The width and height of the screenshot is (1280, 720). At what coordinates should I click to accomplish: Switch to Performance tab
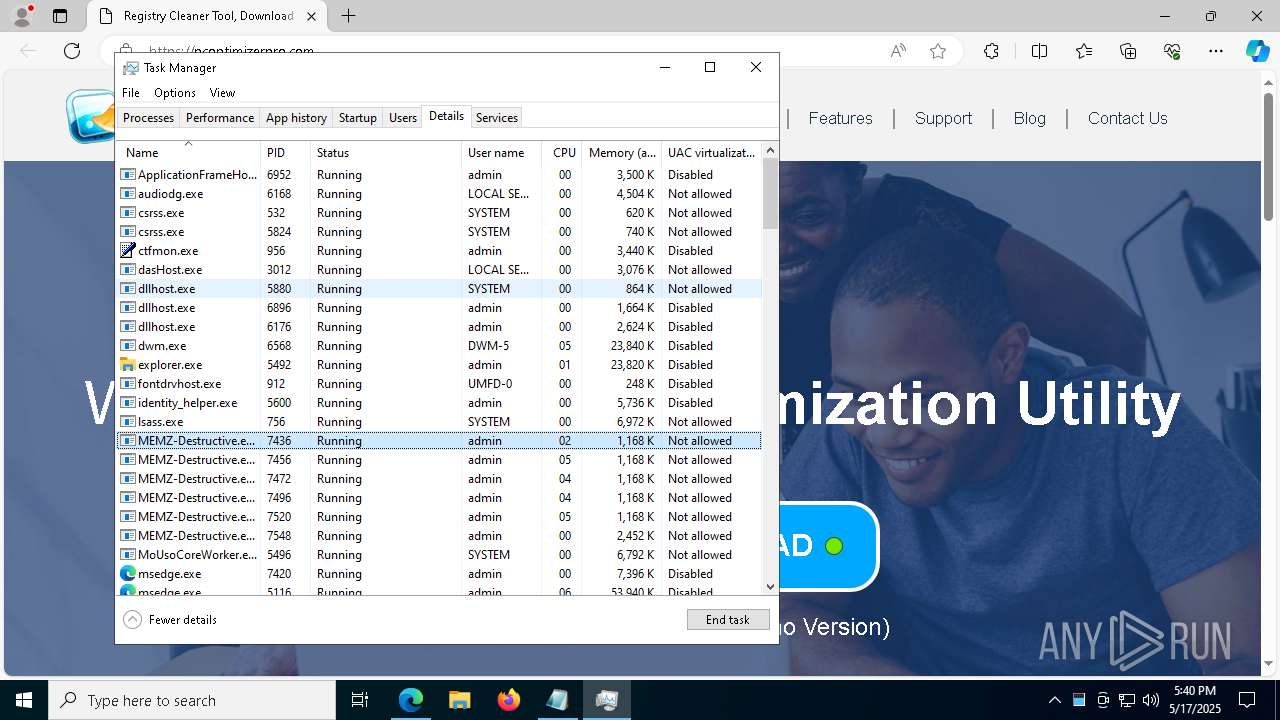(x=220, y=117)
